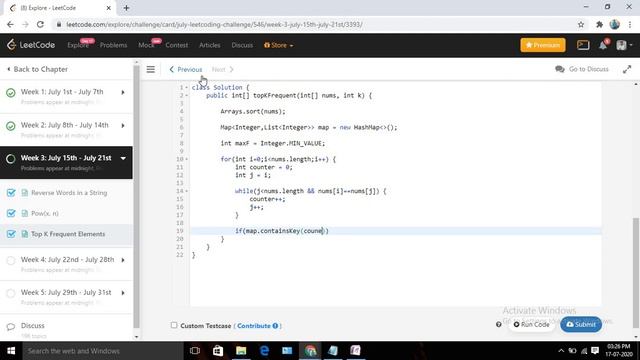Open Microsoft Store from the taskbar
Screen dimensions: 640x360
click(x=218, y=351)
